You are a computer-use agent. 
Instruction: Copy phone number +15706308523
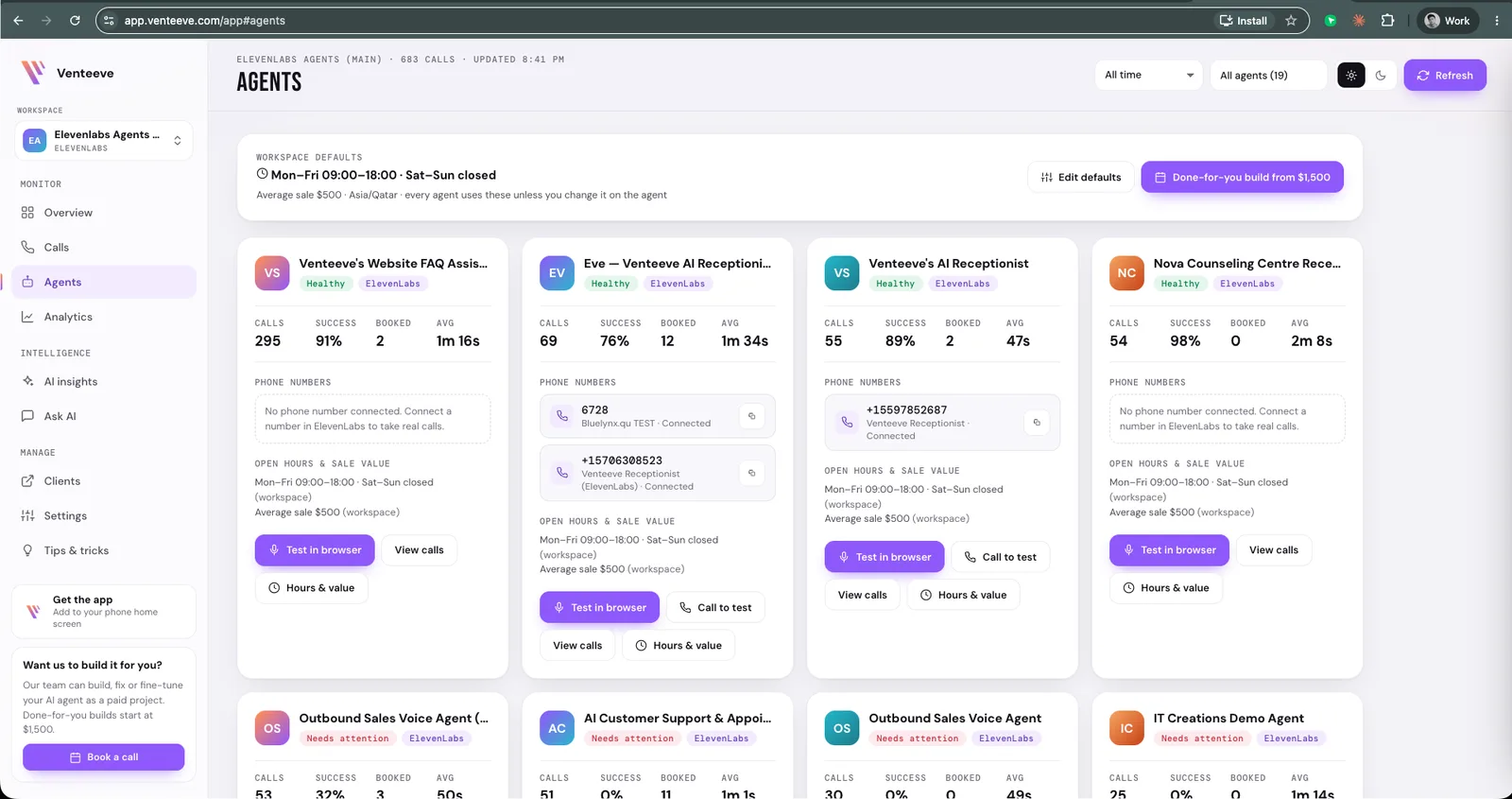752,473
